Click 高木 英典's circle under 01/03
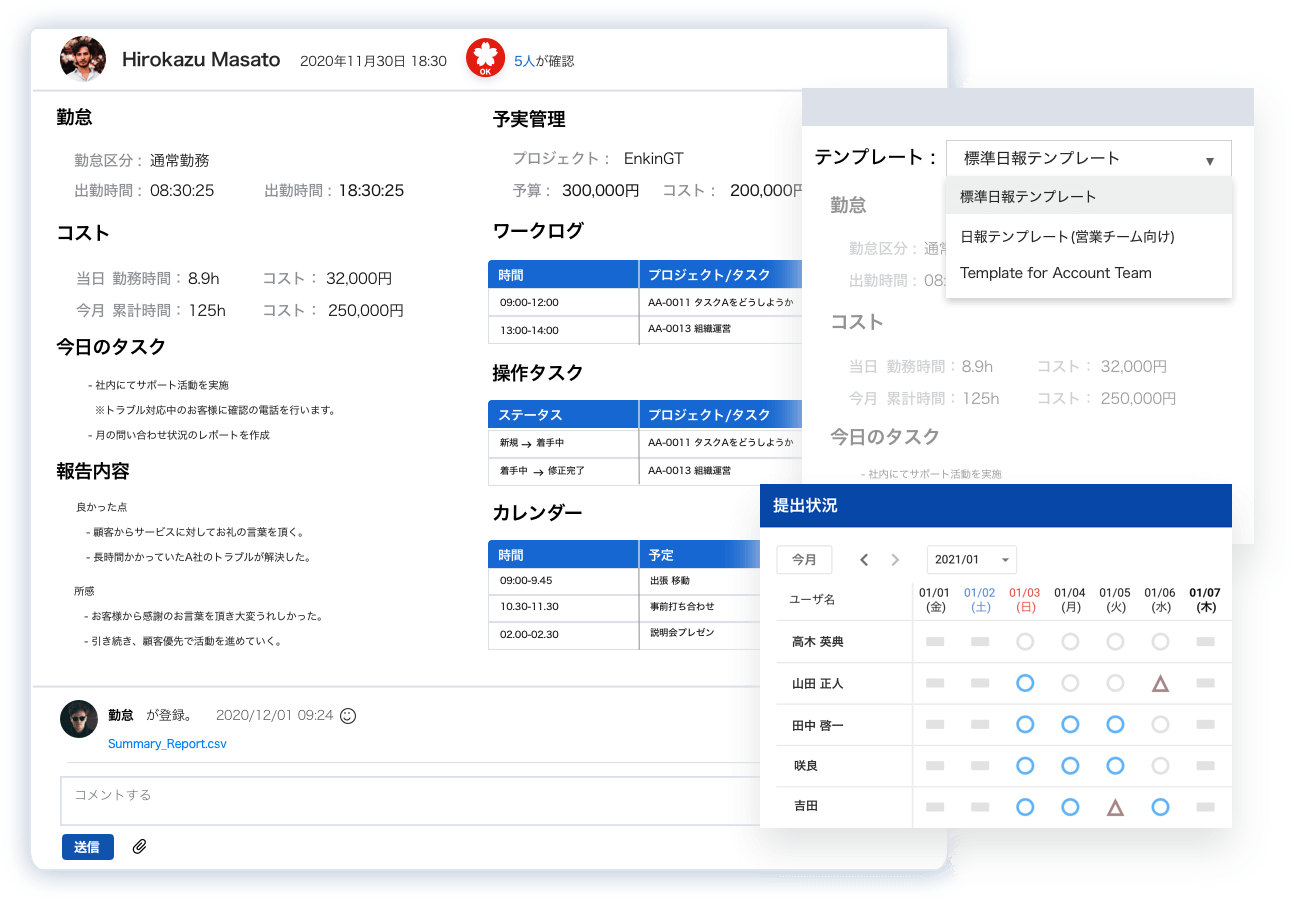Image resolution: width=1294 pixels, height=902 pixels. [1024, 642]
